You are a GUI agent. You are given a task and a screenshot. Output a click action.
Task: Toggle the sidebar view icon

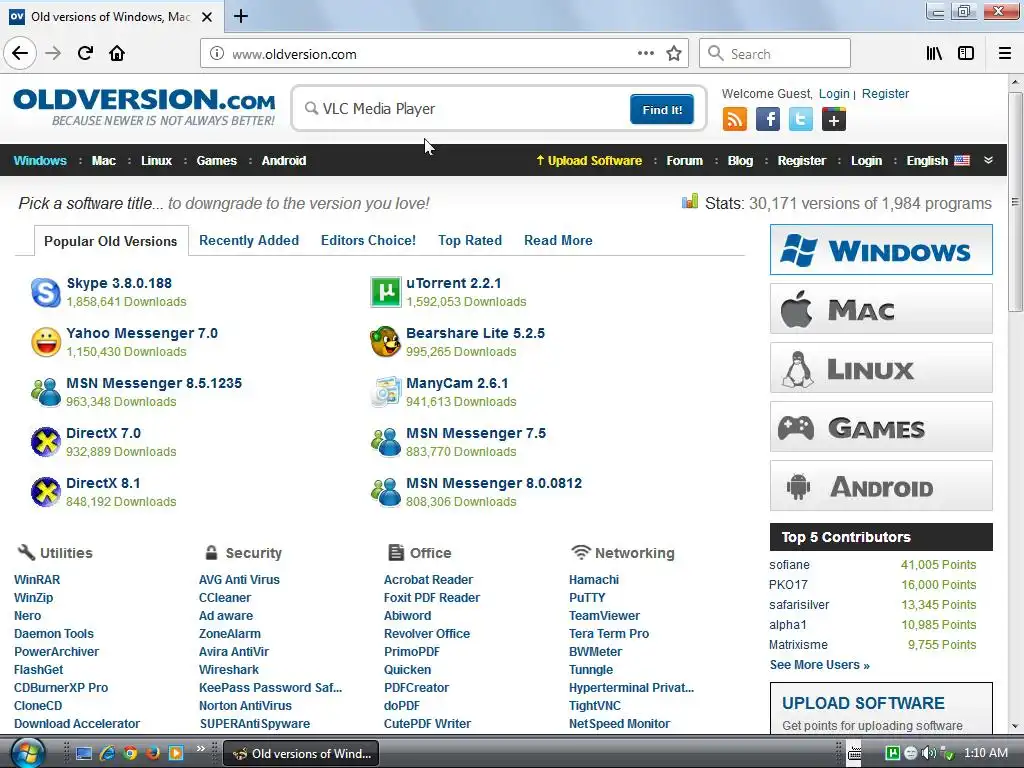pos(966,54)
